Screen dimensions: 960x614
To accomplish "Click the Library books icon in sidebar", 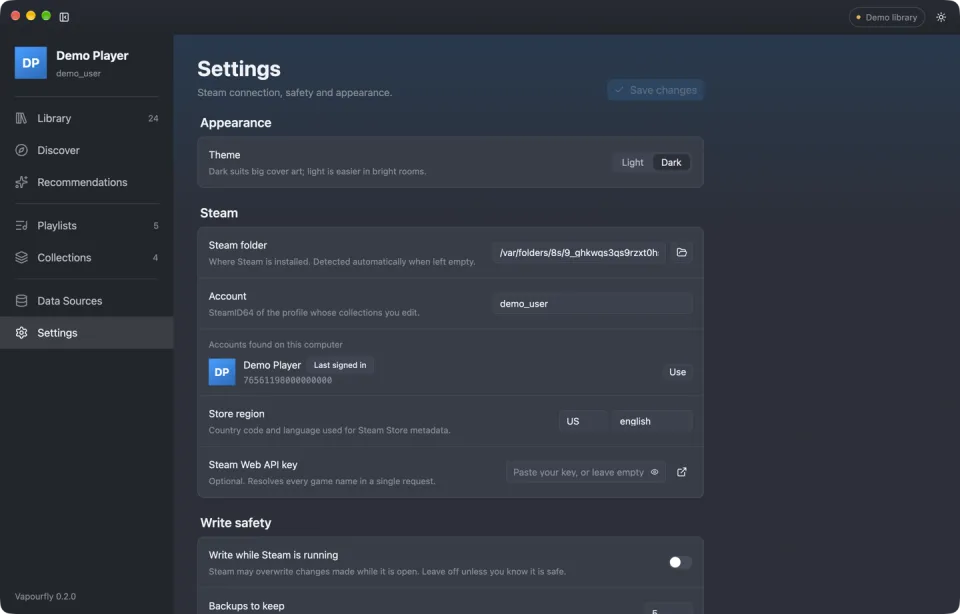I will pyautogui.click(x=21, y=118).
